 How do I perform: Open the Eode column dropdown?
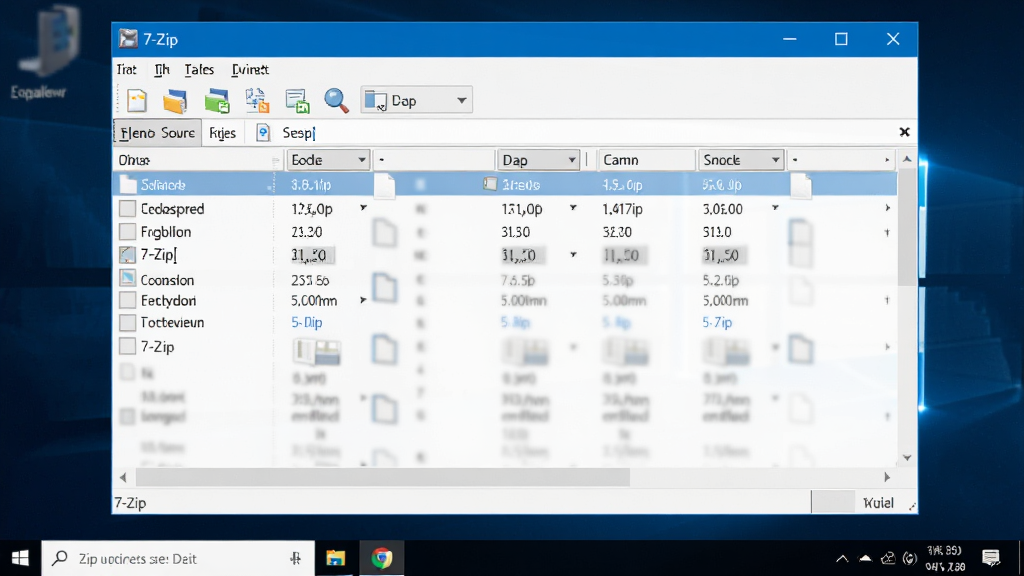pos(361,160)
